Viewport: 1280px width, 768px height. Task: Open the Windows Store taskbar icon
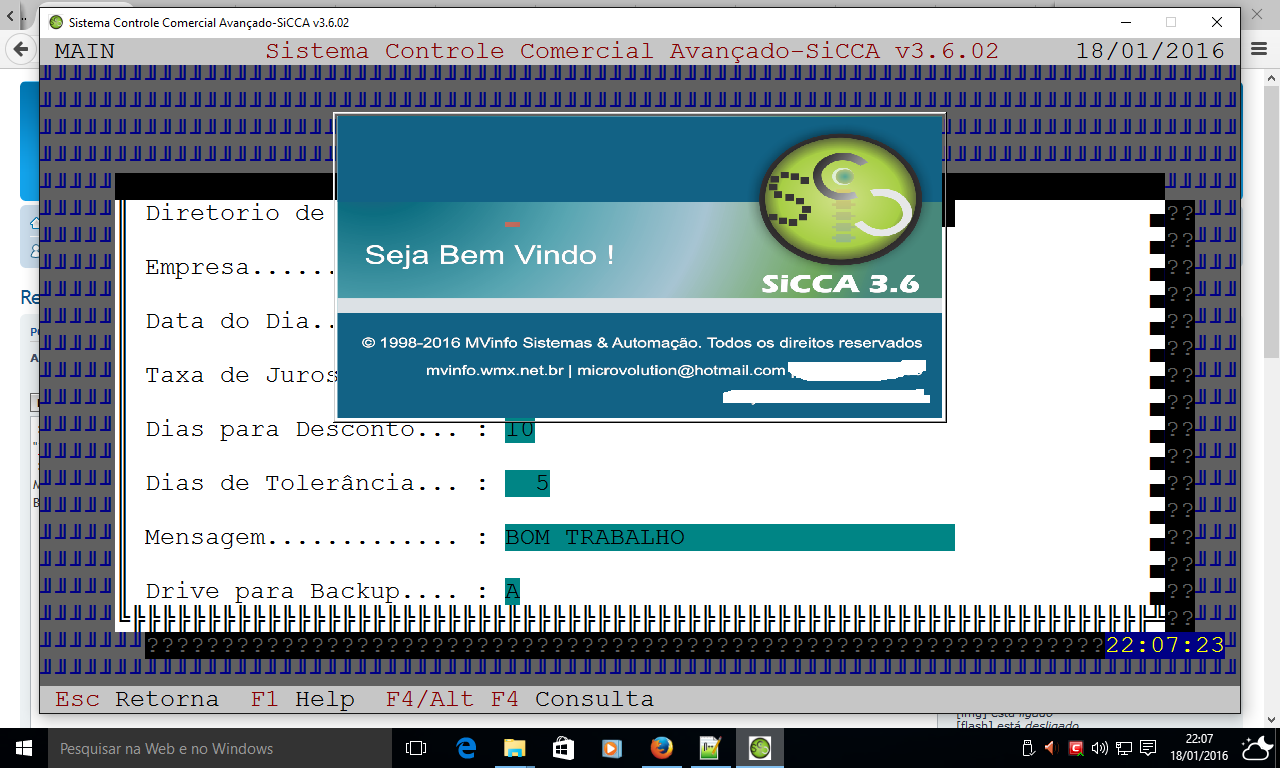tap(563, 748)
